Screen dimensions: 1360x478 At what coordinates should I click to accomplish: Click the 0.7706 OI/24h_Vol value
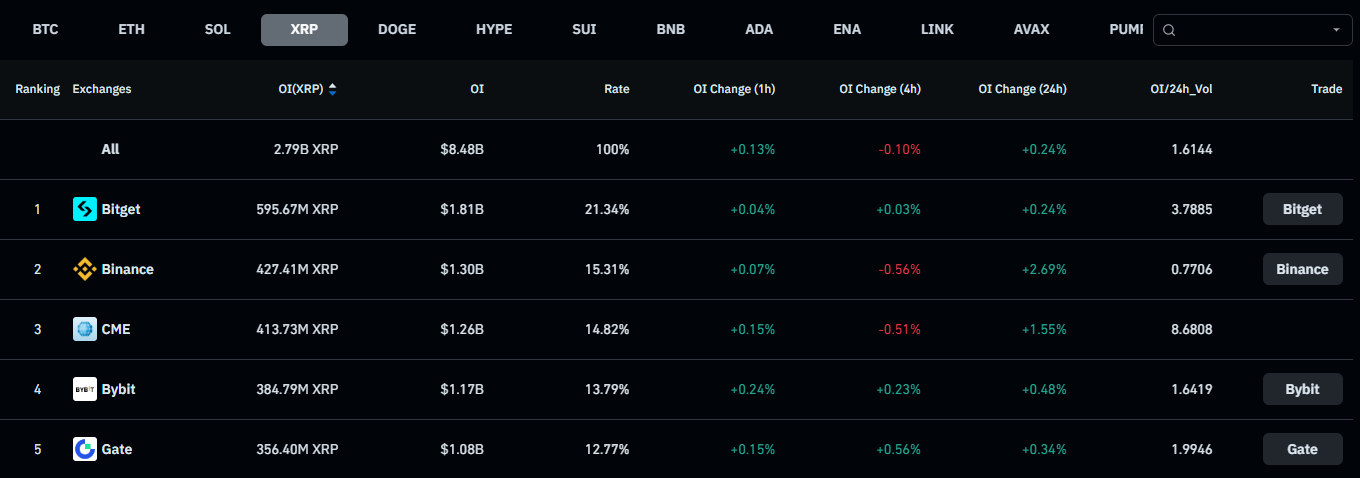(x=1191, y=269)
